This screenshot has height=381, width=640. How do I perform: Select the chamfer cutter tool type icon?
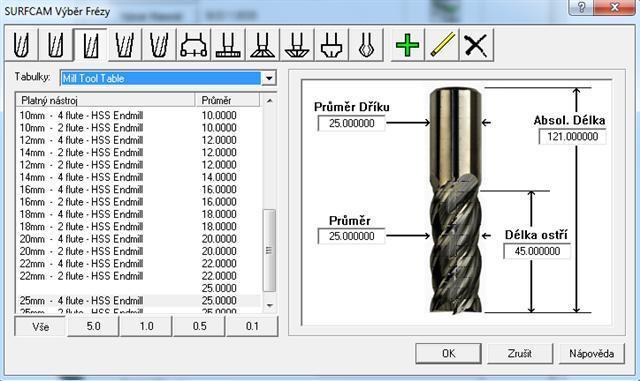click(x=297, y=45)
